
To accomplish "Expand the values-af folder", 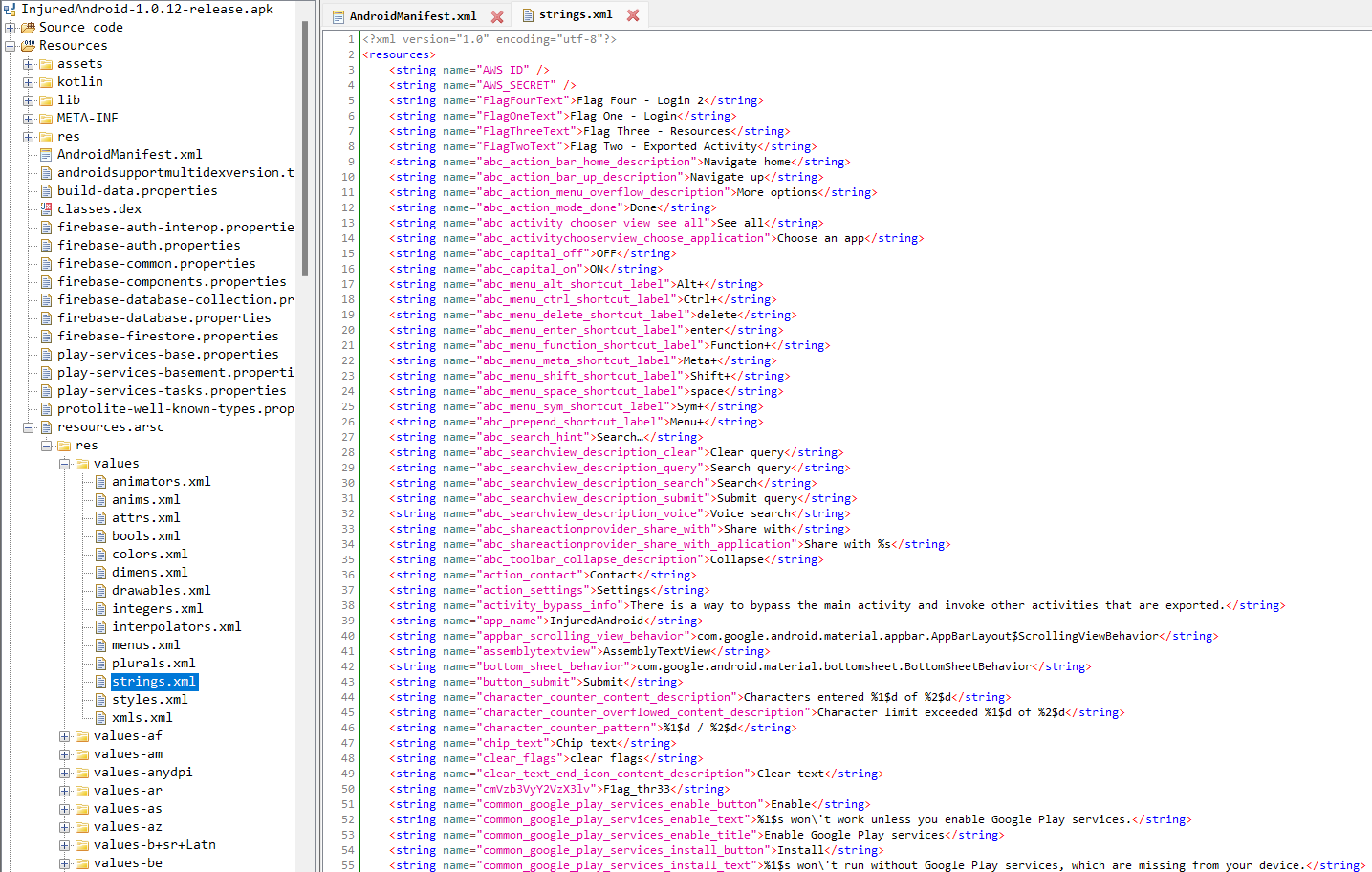I will [x=63, y=736].
